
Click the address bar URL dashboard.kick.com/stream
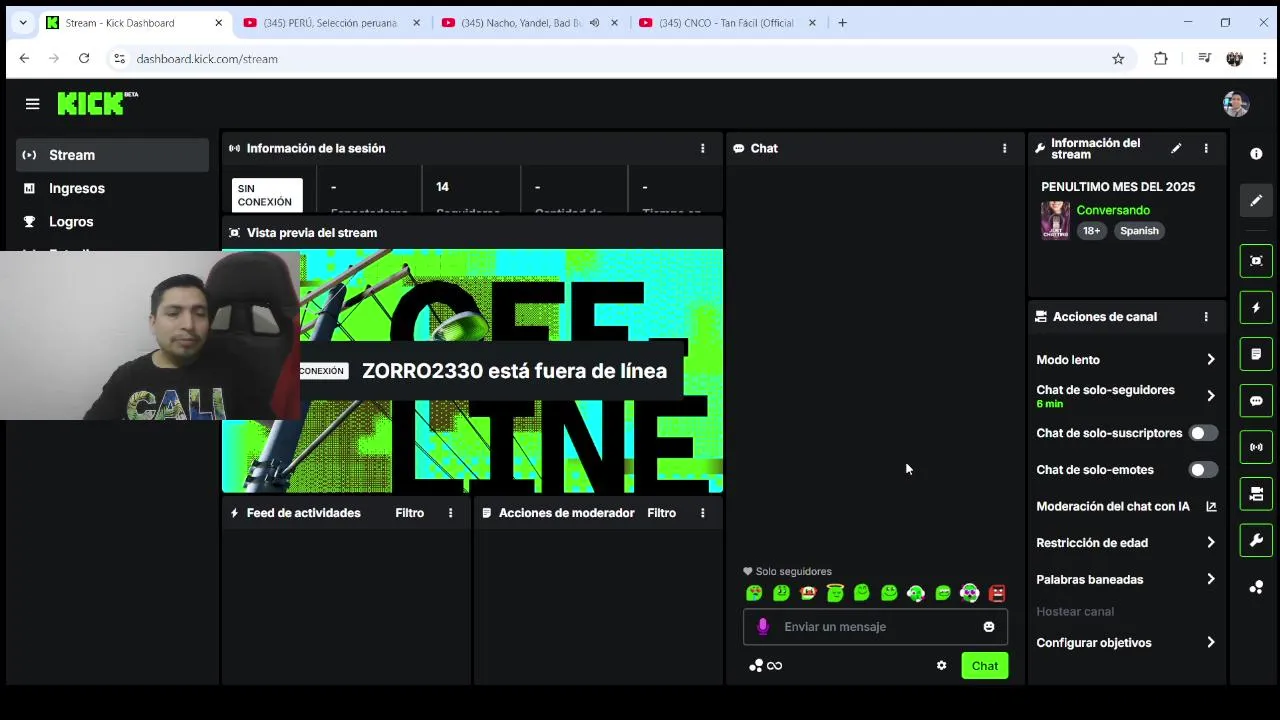(207, 59)
